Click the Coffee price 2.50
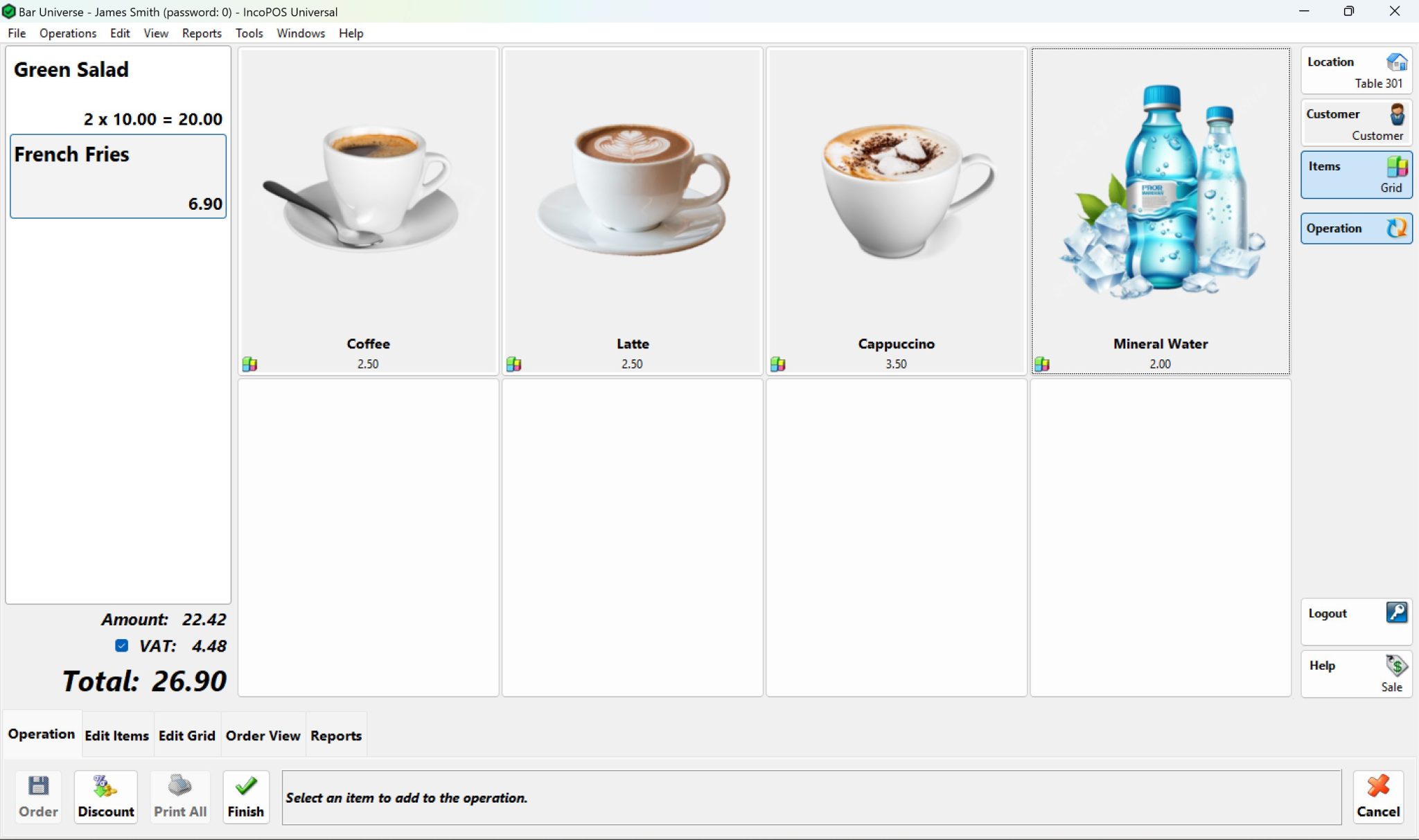This screenshot has width=1419, height=840. (x=368, y=364)
